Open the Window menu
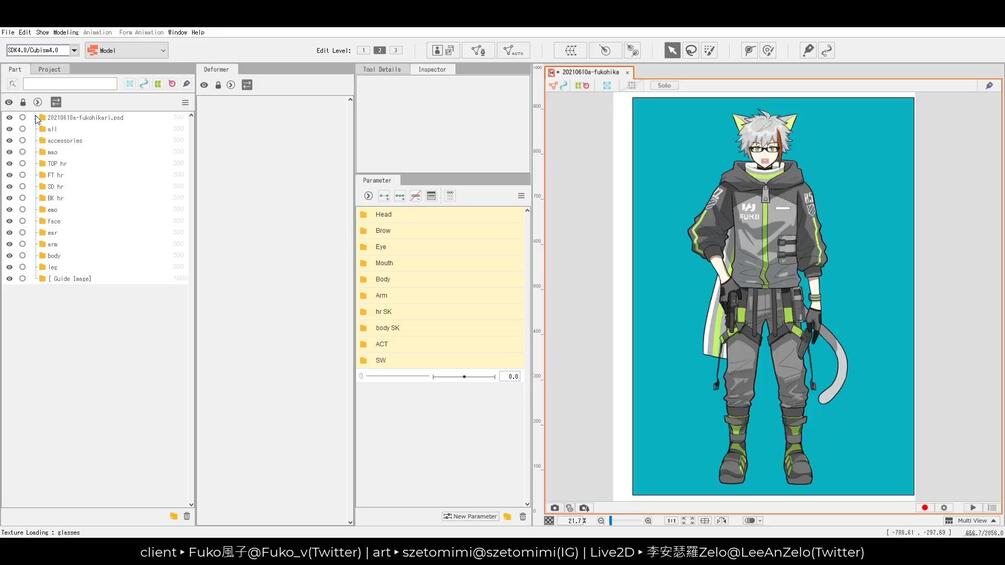The image size is (1005, 565). click(x=178, y=32)
